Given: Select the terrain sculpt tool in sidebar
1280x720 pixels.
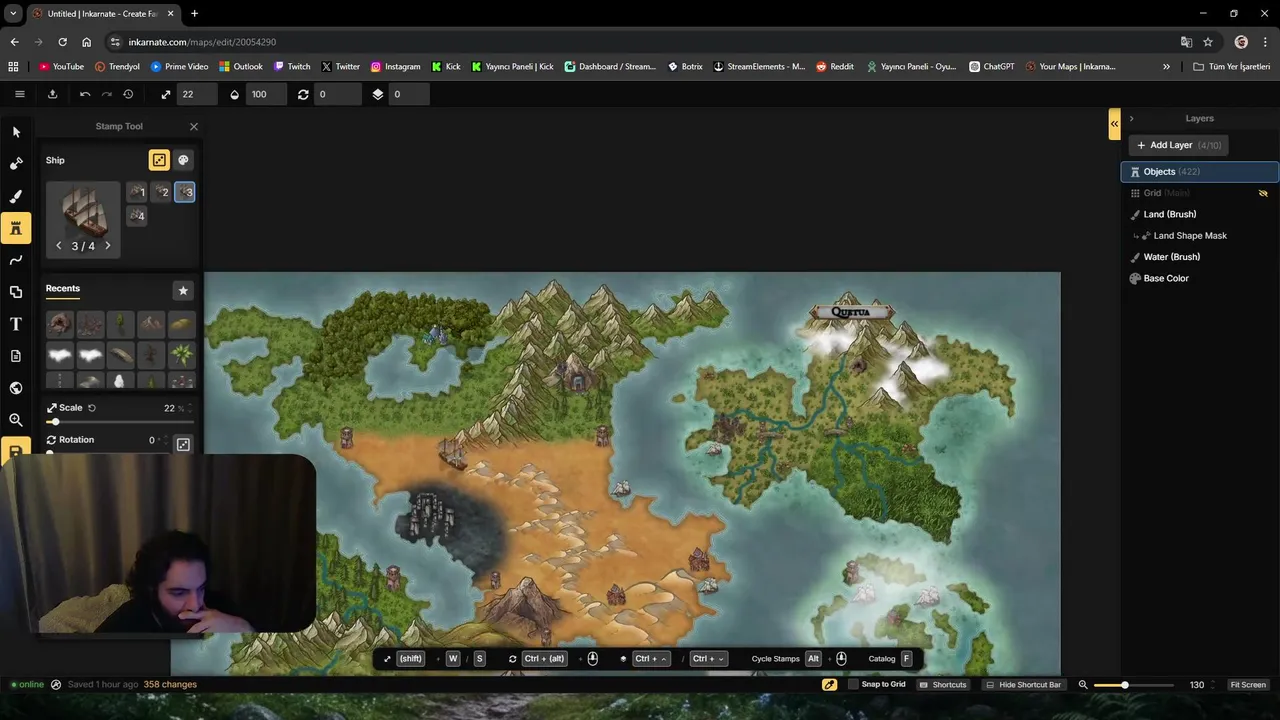Looking at the screenshot, I should pyautogui.click(x=16, y=164).
